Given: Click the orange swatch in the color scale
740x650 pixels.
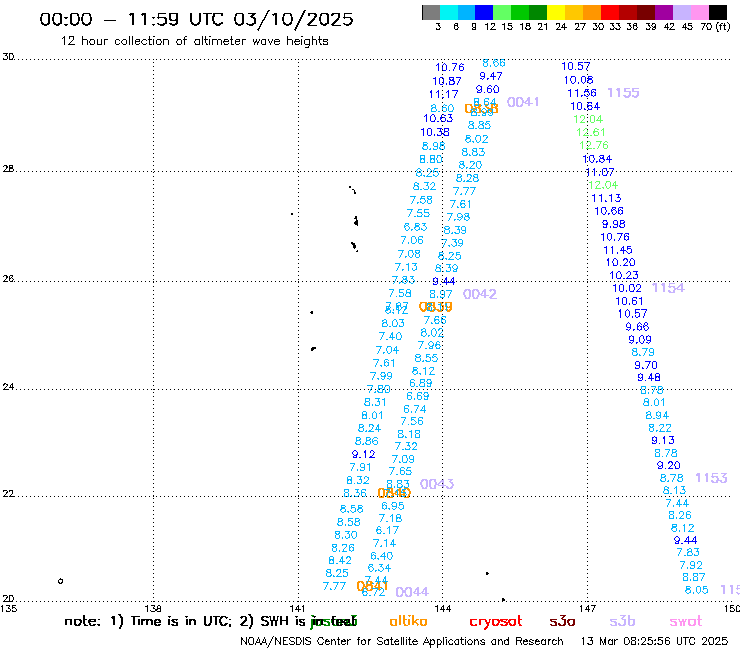Looking at the screenshot, I should tap(592, 12).
